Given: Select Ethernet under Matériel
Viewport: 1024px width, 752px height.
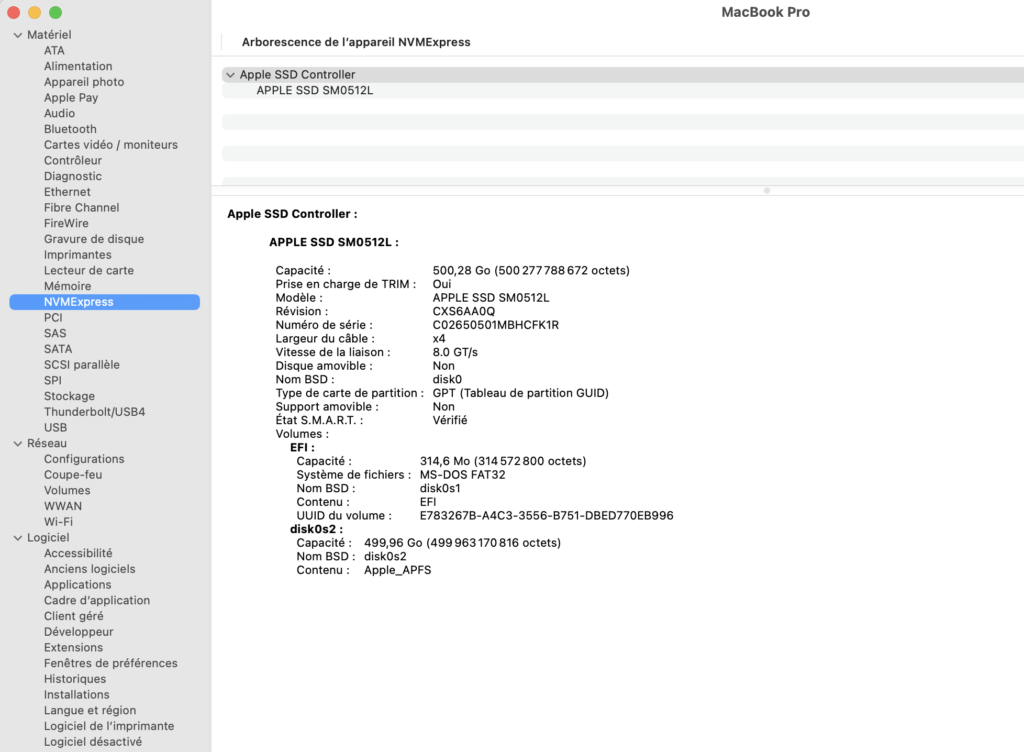Looking at the screenshot, I should 67,192.
